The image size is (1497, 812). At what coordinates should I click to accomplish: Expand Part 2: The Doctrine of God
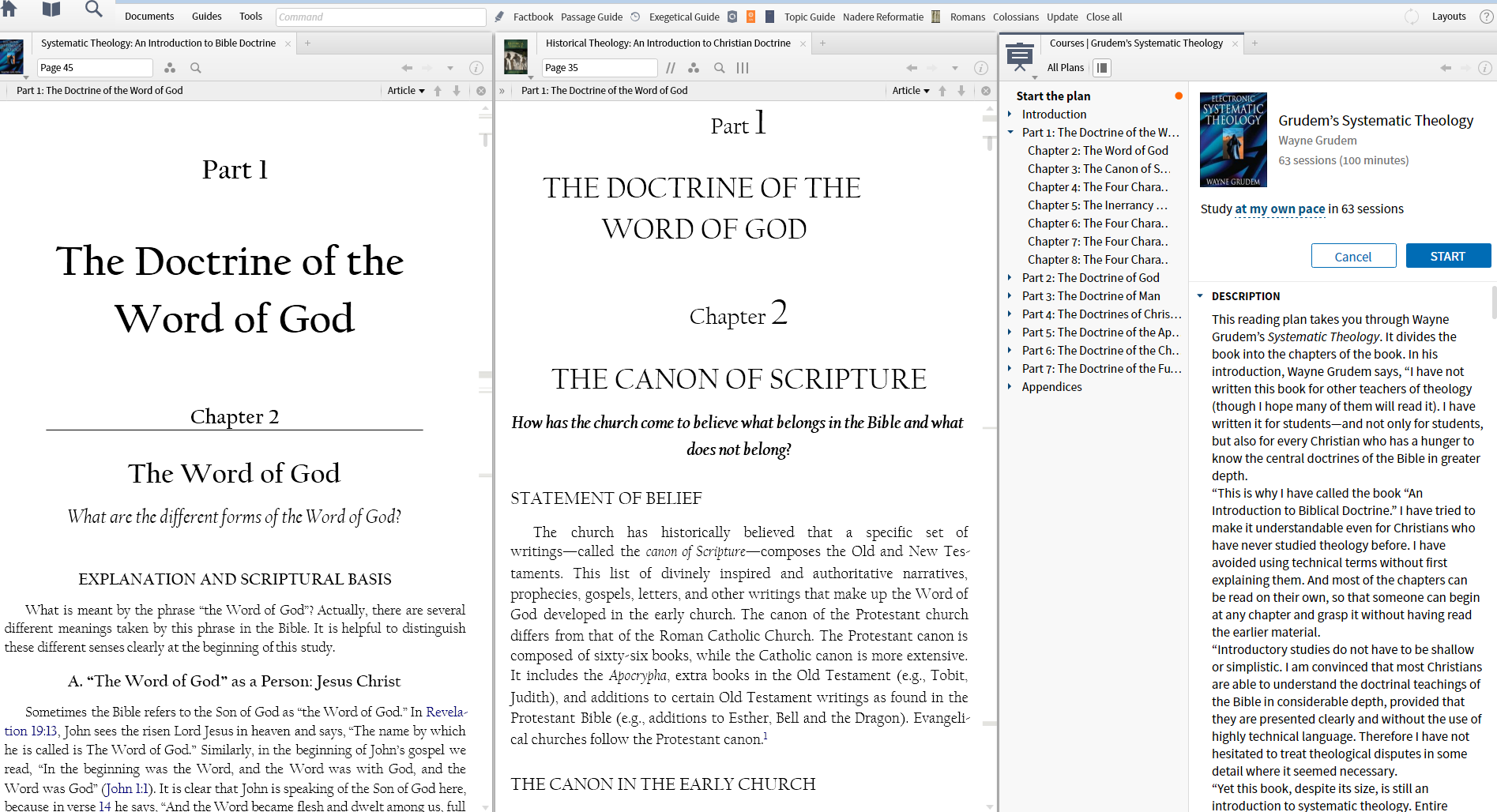1010,278
